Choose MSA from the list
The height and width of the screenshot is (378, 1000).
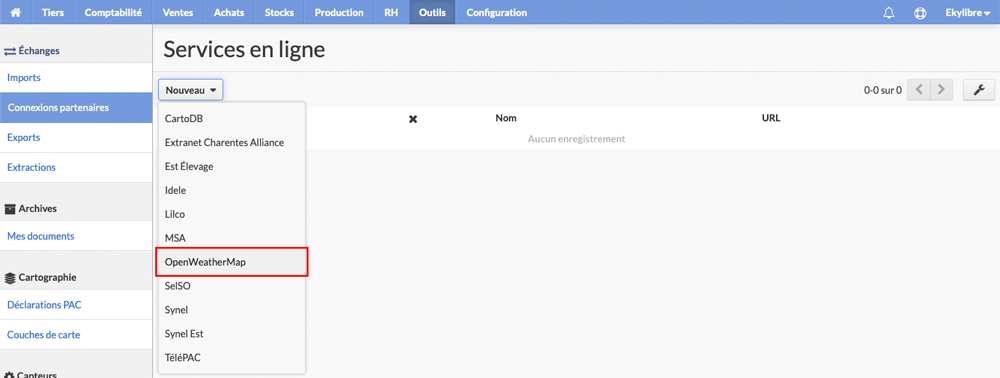coord(232,238)
